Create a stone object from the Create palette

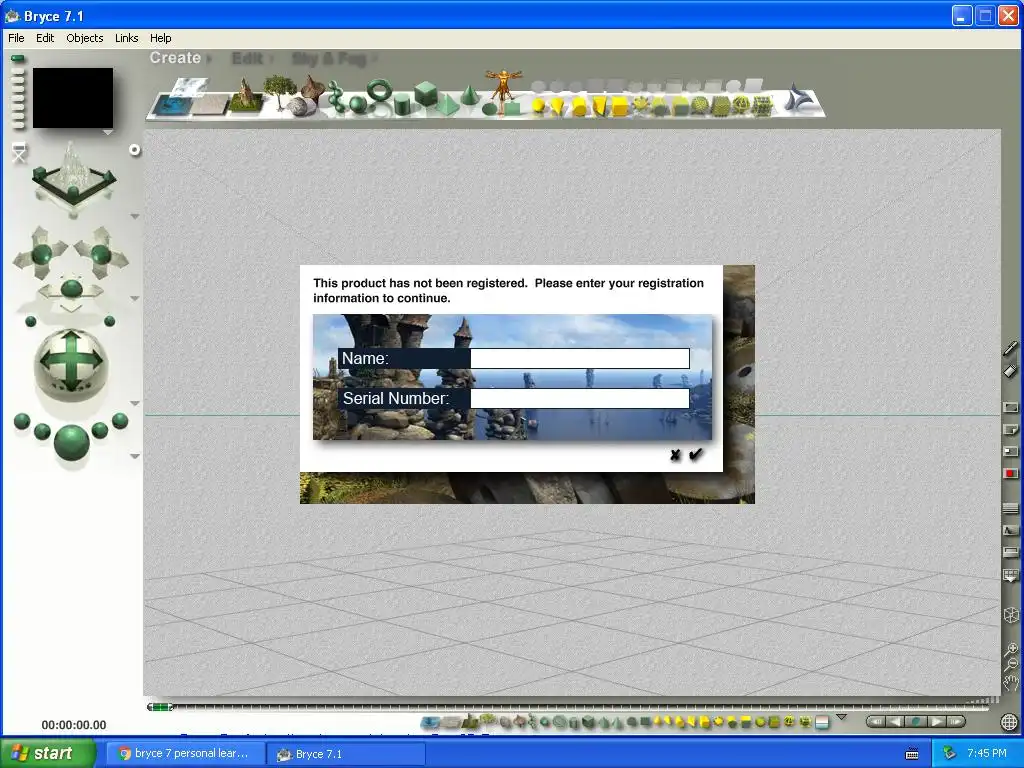click(300, 107)
